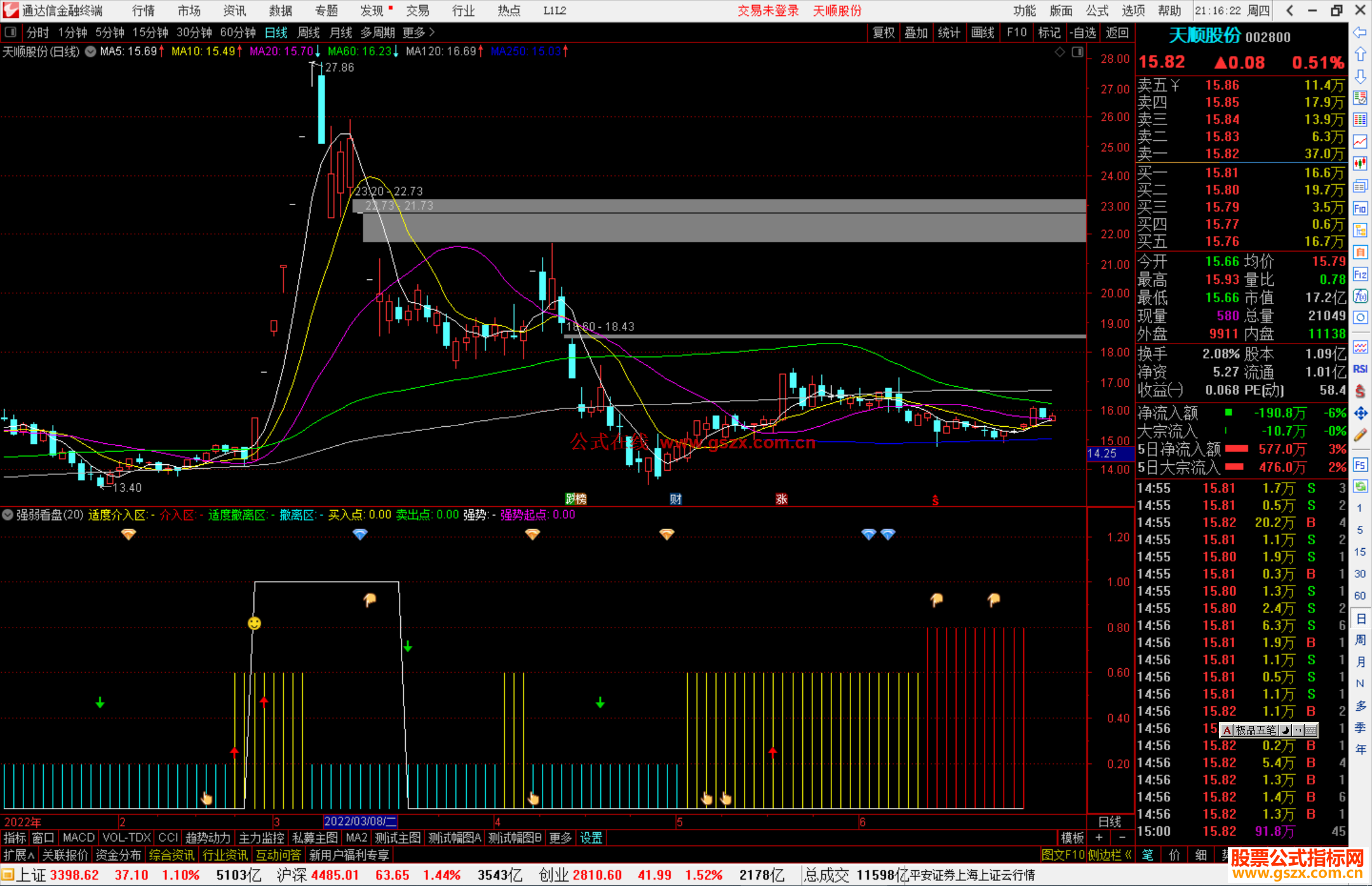Click the 交易未登录 login link

768,11
